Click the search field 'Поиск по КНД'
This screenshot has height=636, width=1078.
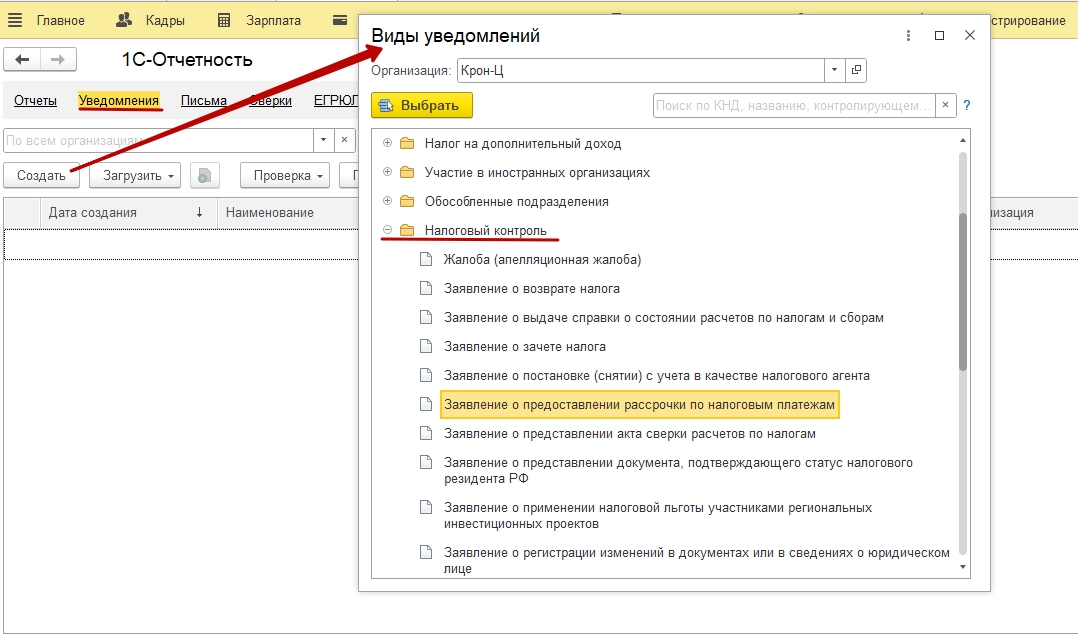794,105
